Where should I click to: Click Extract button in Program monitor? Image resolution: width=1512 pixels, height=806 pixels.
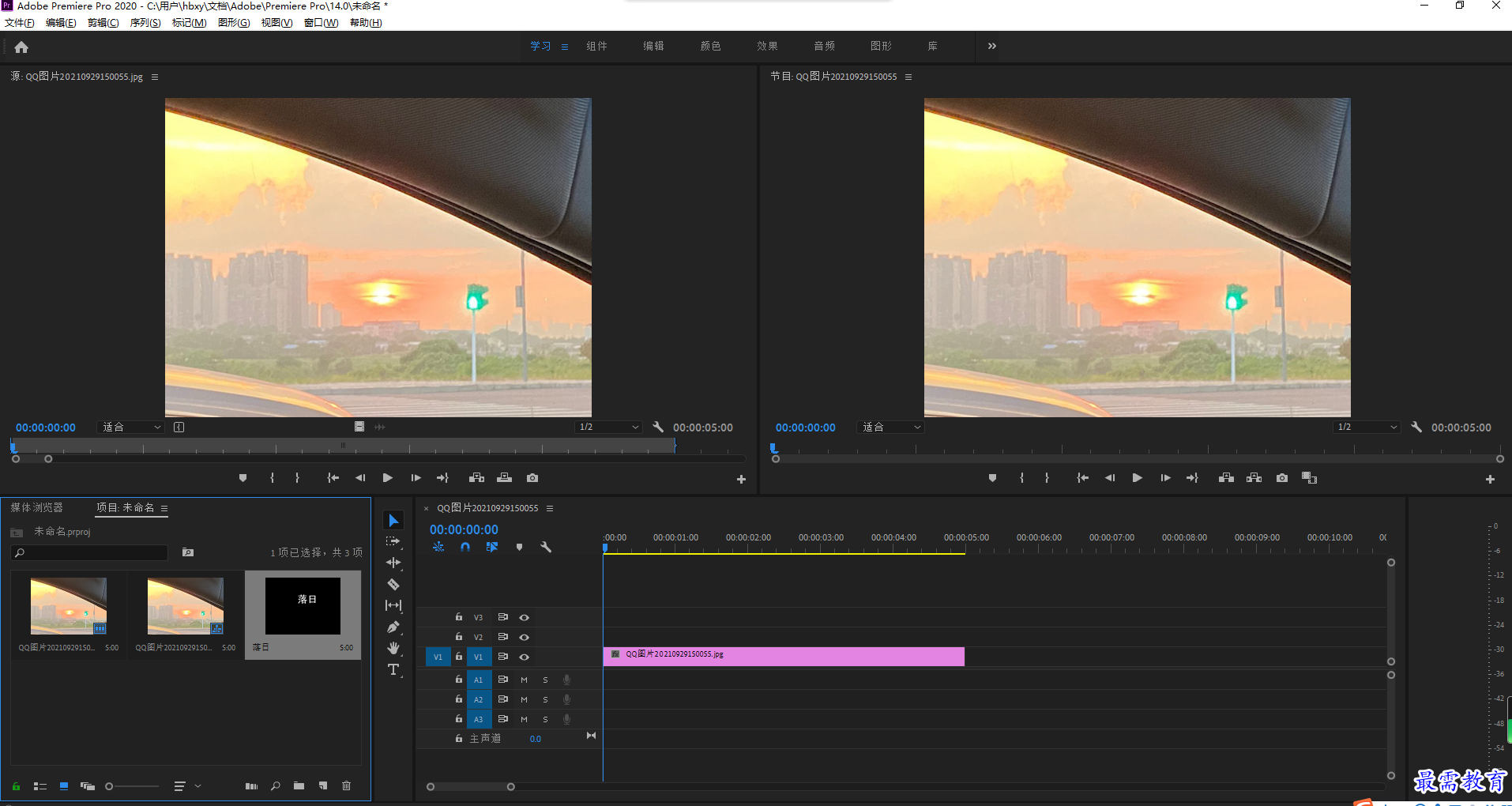coord(1254,478)
